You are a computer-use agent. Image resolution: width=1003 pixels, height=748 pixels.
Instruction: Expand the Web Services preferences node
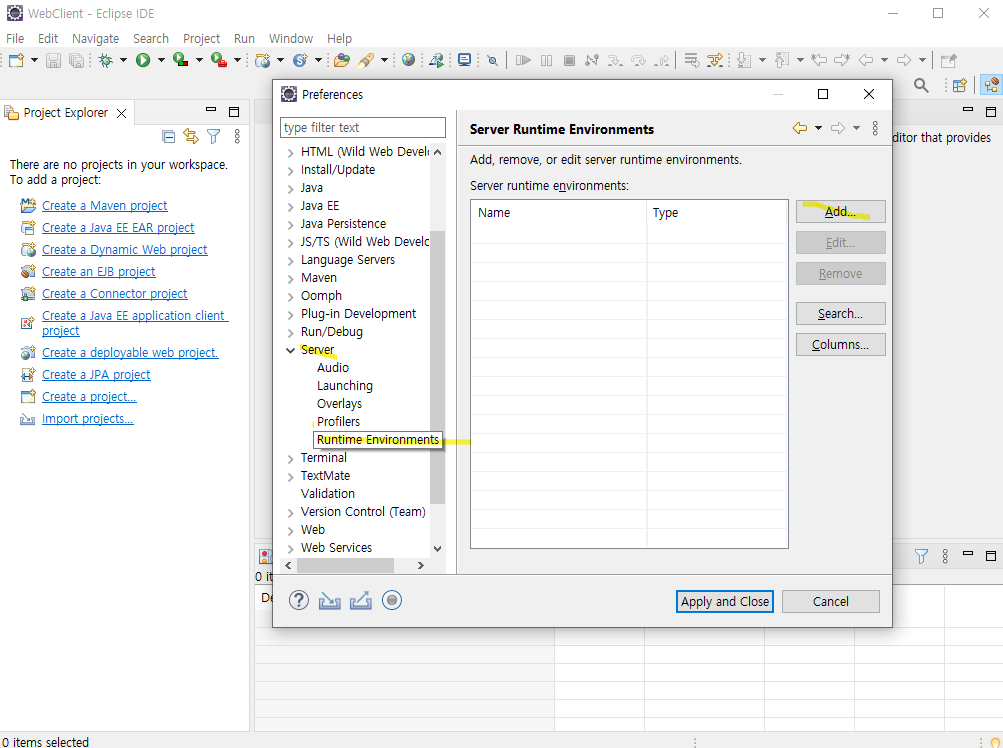click(x=290, y=548)
